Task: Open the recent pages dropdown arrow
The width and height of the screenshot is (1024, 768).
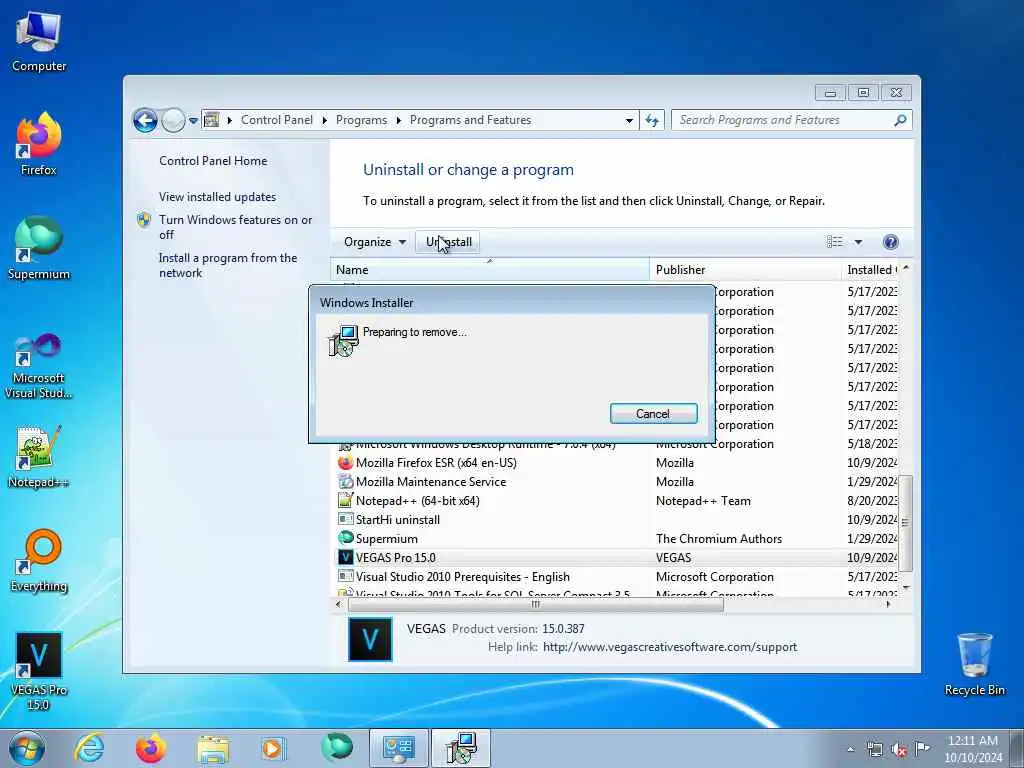Action: coord(193,121)
